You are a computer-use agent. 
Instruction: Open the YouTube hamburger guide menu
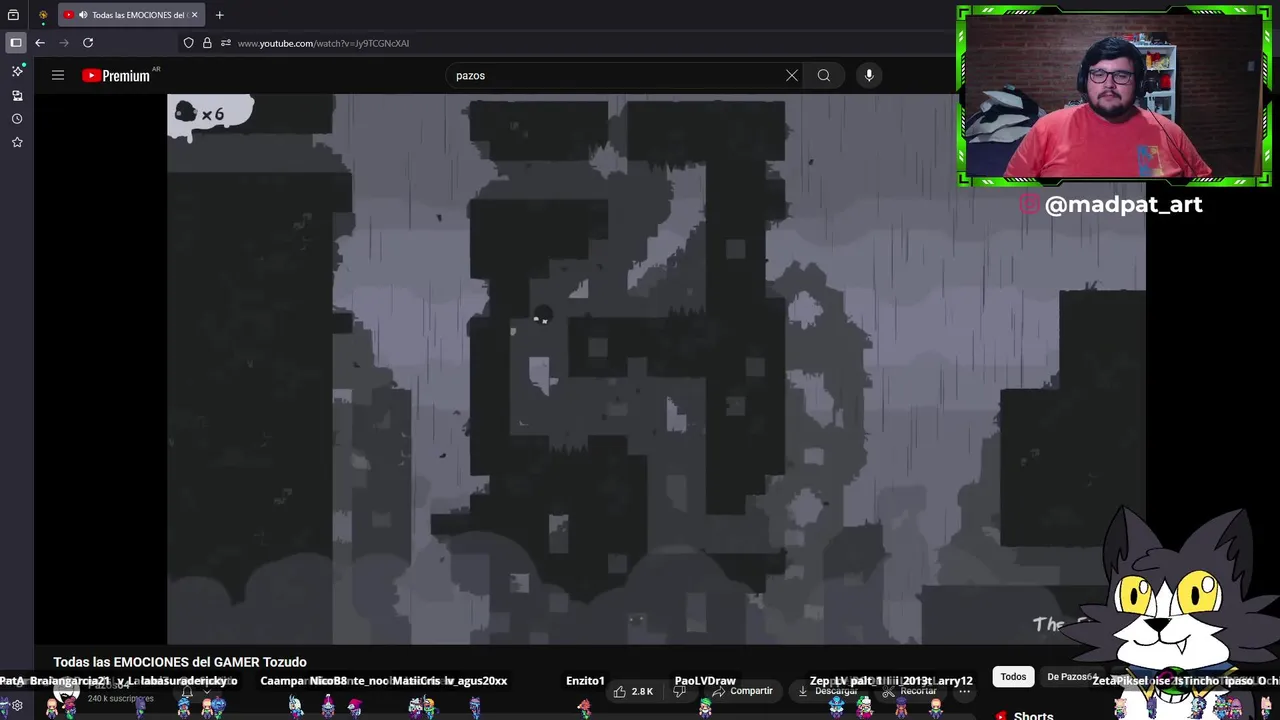click(x=58, y=75)
